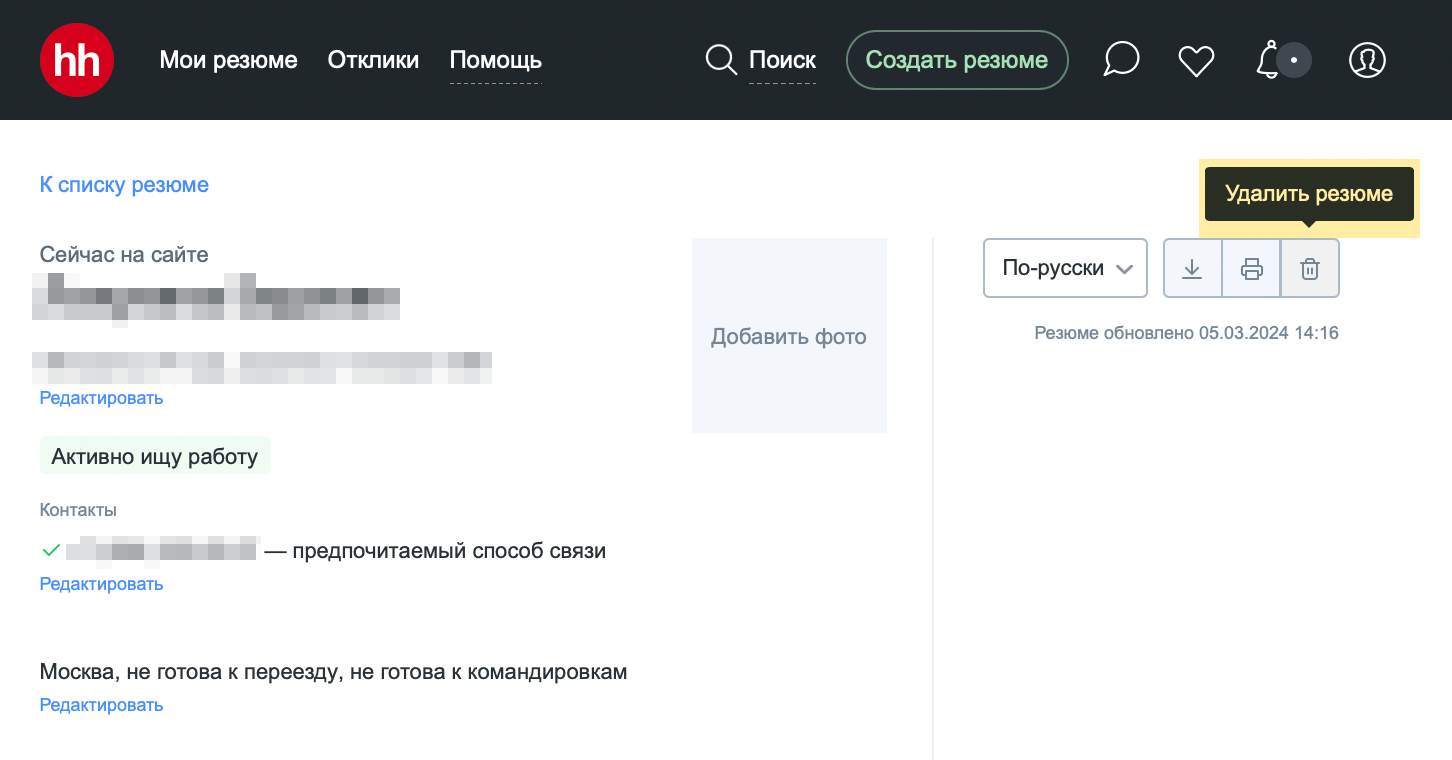1452x760 pixels.
Task: Download the resume with the arrow icon
Action: tap(1192, 268)
